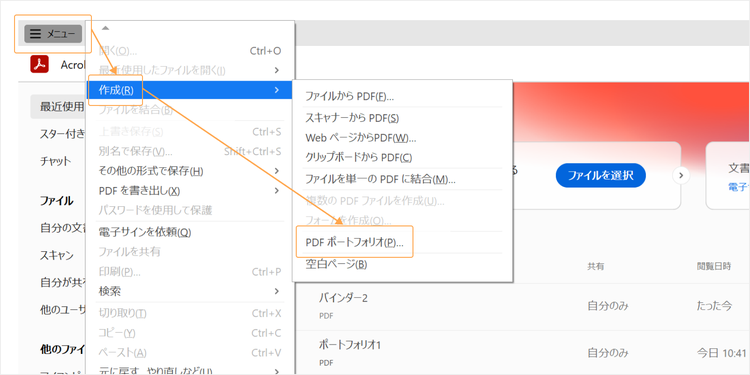Image resolution: width=750 pixels, height=375 pixels.
Task: Click たった今 timestamp of バインダー2
Action: click(x=715, y=306)
